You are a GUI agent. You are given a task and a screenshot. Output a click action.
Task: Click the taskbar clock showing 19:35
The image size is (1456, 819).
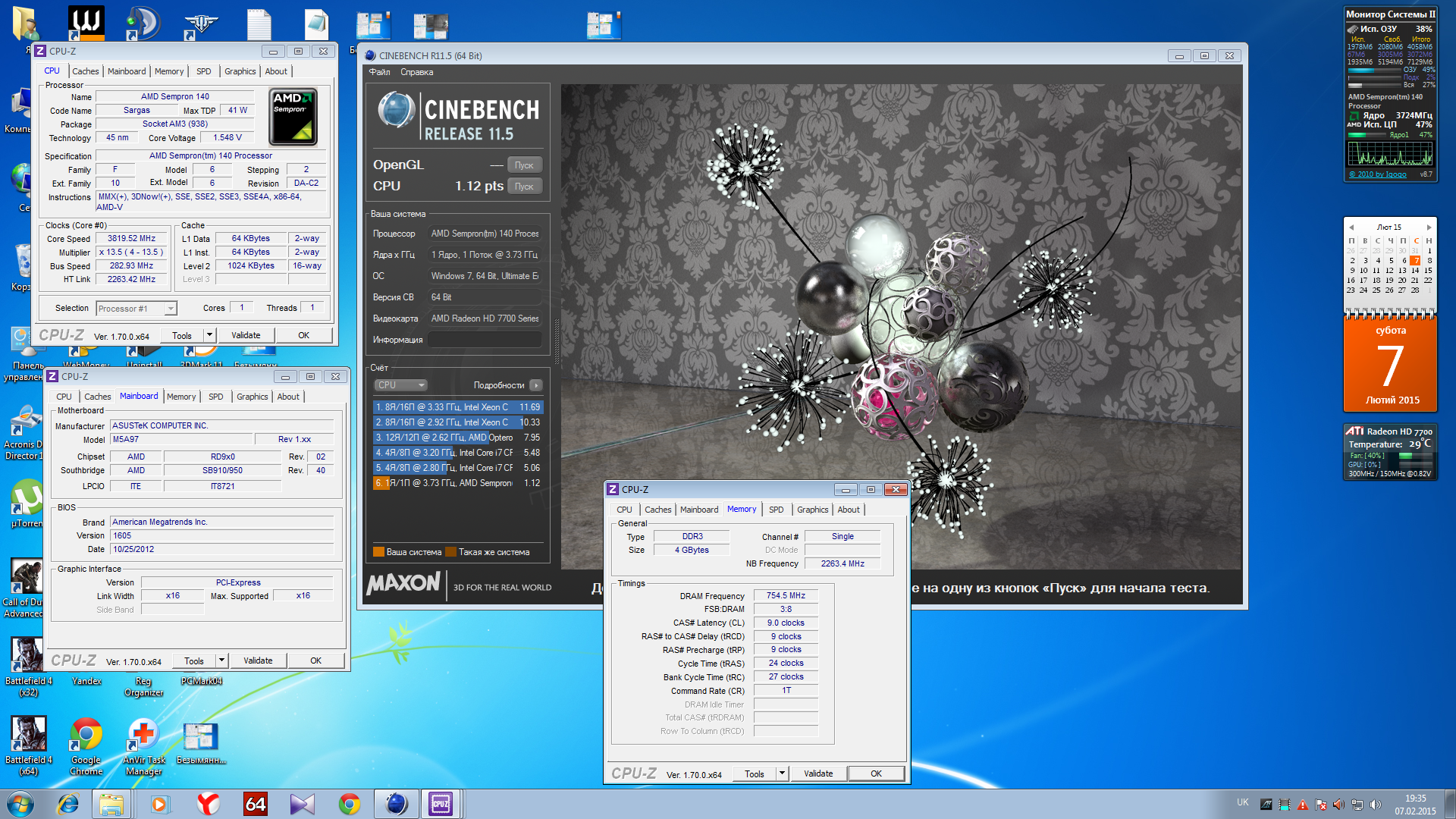(x=1415, y=804)
